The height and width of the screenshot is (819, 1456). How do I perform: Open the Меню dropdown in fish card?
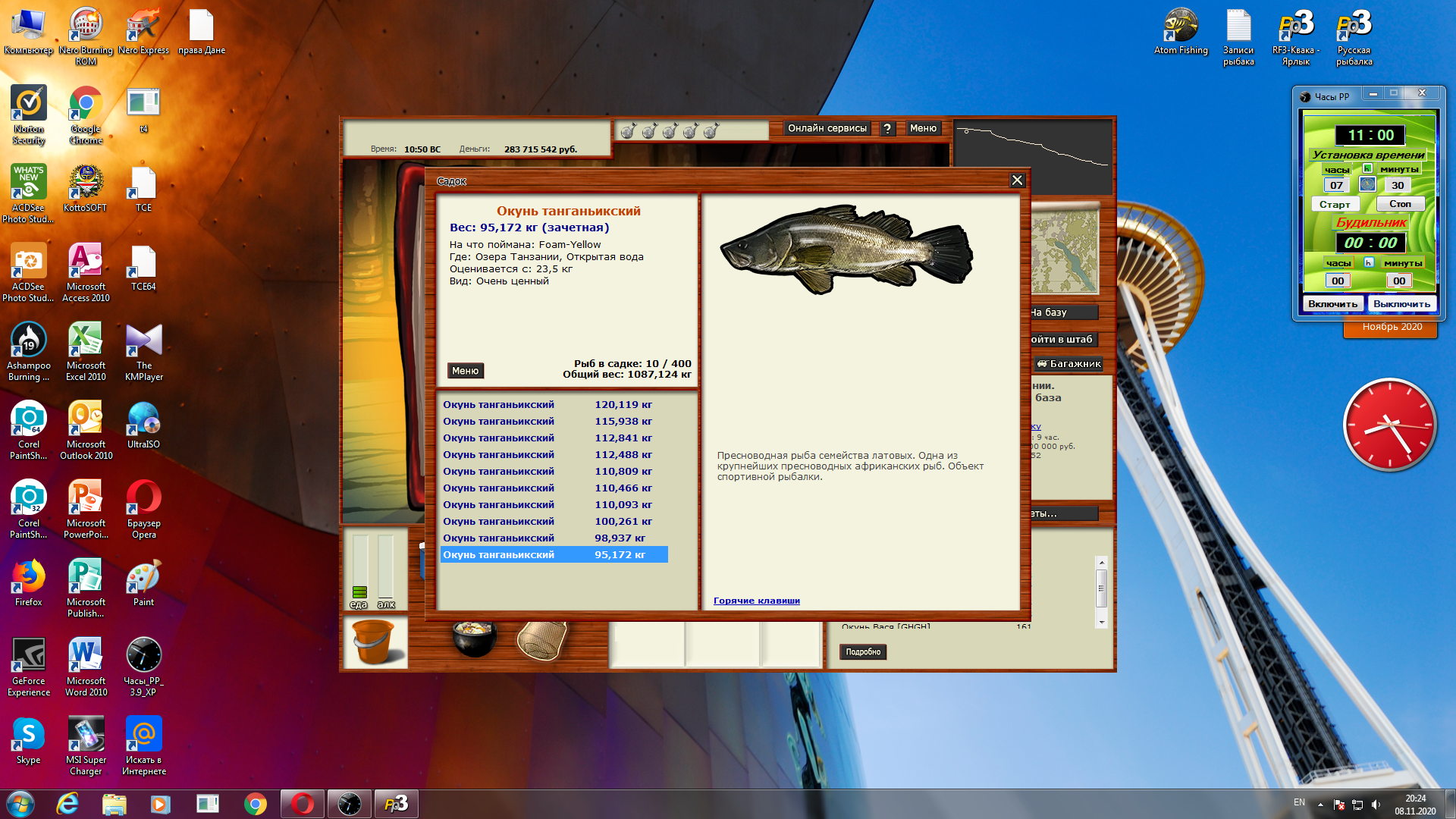click(465, 371)
